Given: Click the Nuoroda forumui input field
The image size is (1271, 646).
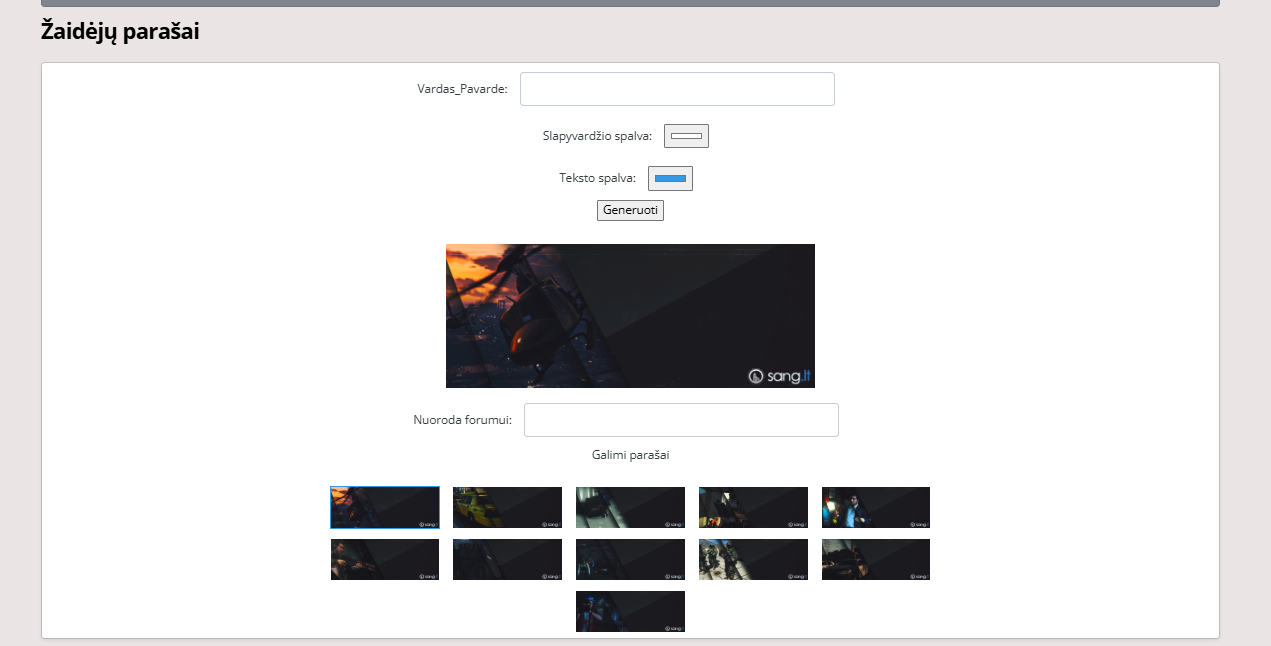Looking at the screenshot, I should click(x=681, y=420).
